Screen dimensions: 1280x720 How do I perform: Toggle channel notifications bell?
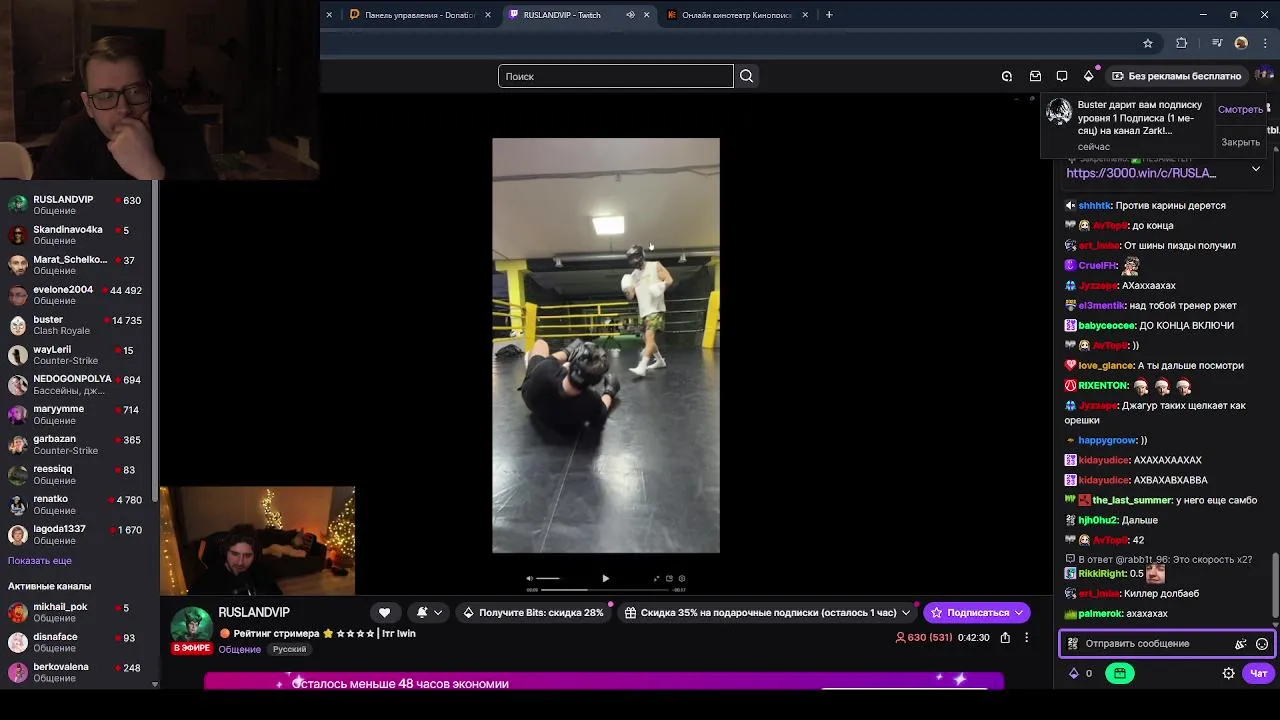pos(422,612)
